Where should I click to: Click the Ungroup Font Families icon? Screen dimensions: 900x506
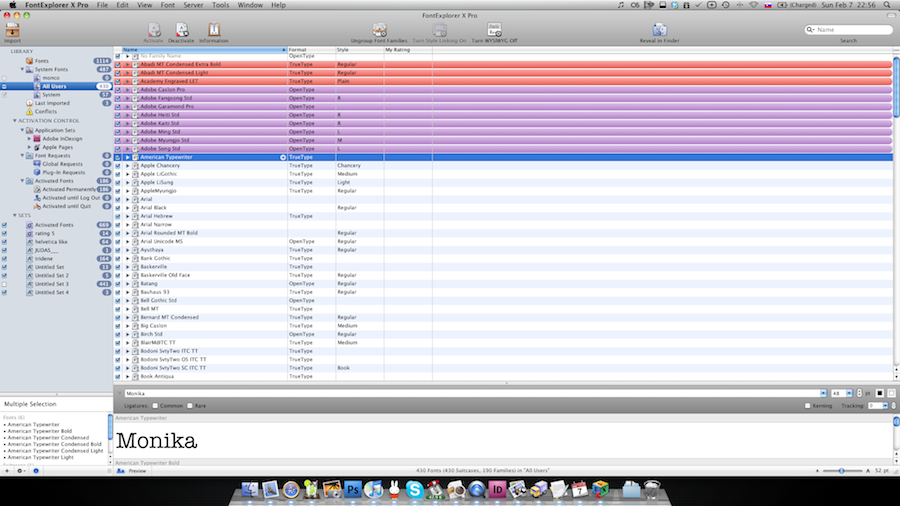pyautogui.click(x=379, y=30)
